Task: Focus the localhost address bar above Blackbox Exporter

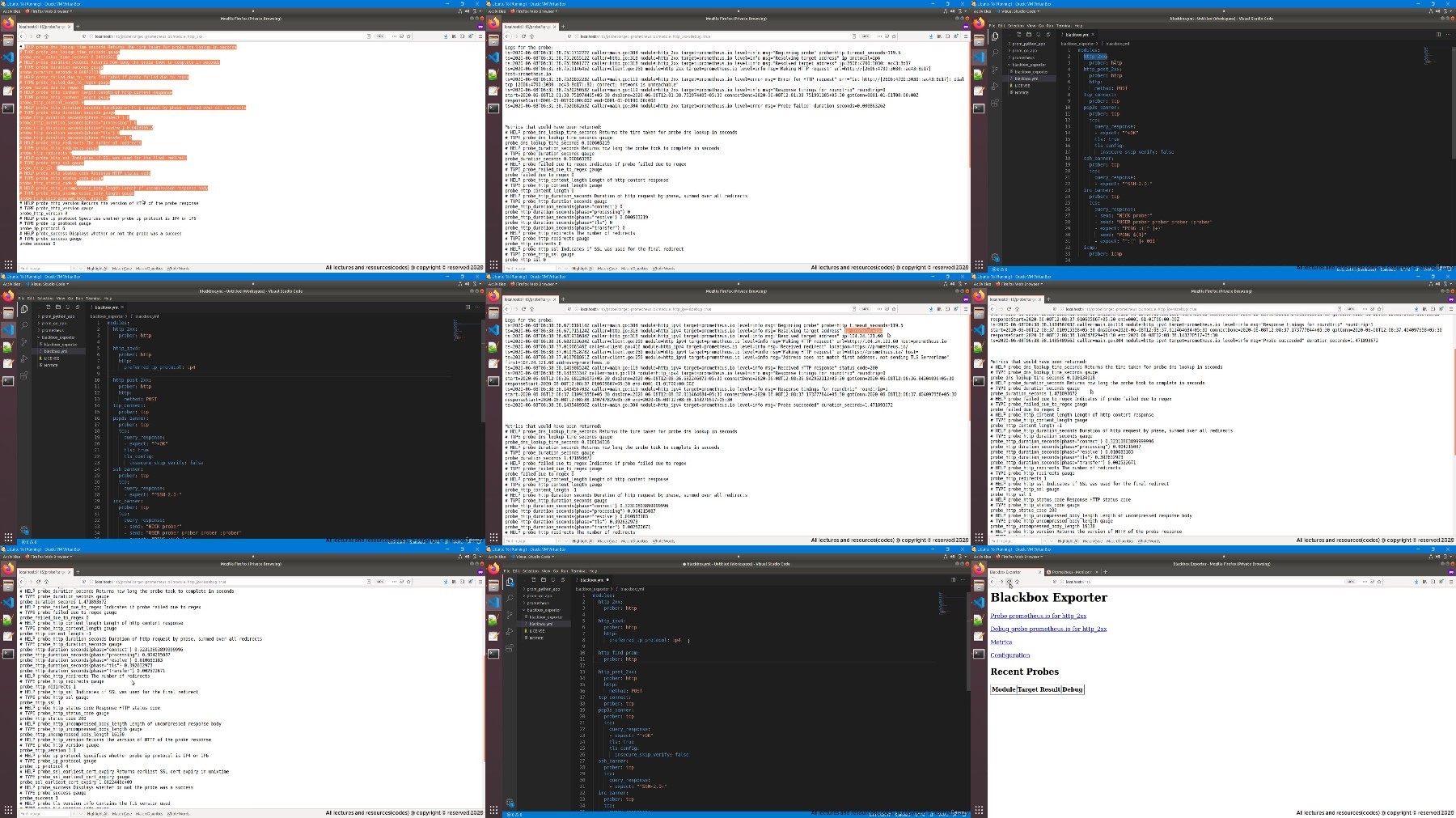Action: coord(1197,582)
